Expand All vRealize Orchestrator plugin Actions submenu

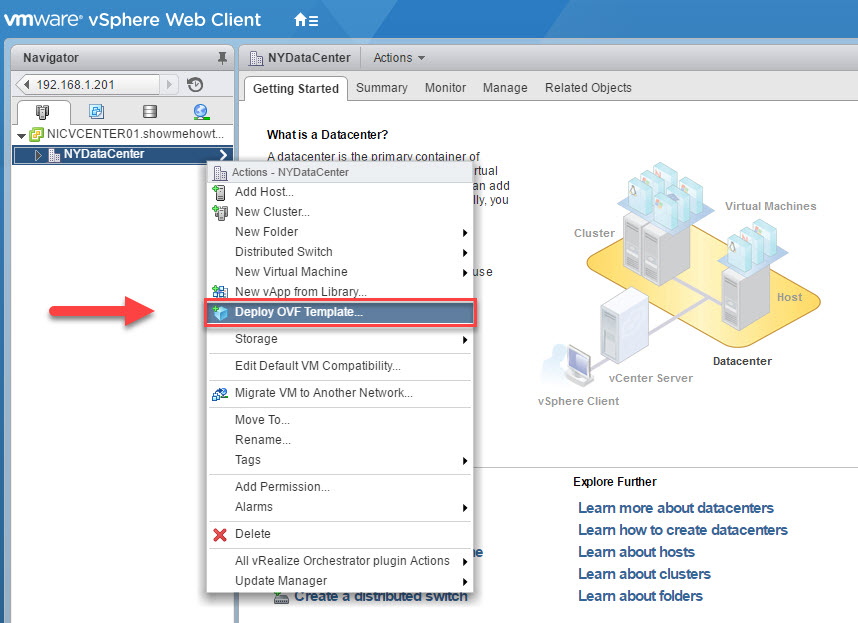465,562
